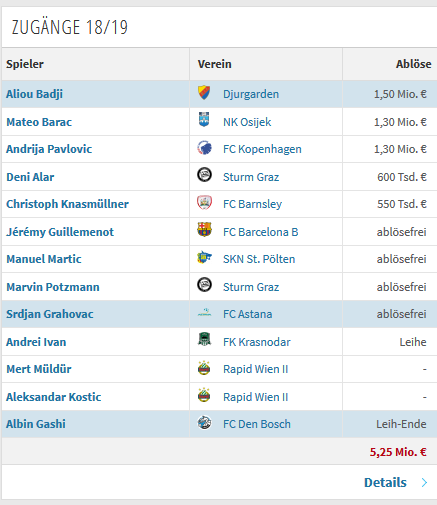Open the FC Kopenhagen crest icon
Image resolution: width=437 pixels, height=505 pixels.
[204, 147]
